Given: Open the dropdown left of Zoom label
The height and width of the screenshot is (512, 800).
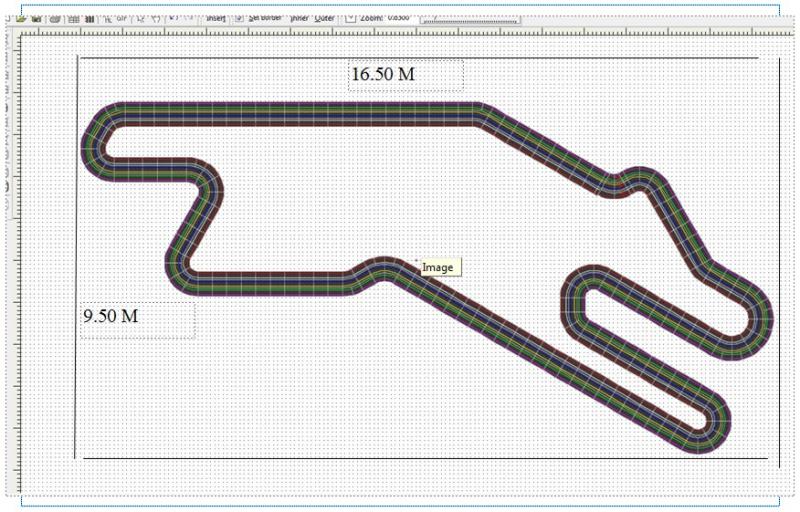Looking at the screenshot, I should point(350,17).
